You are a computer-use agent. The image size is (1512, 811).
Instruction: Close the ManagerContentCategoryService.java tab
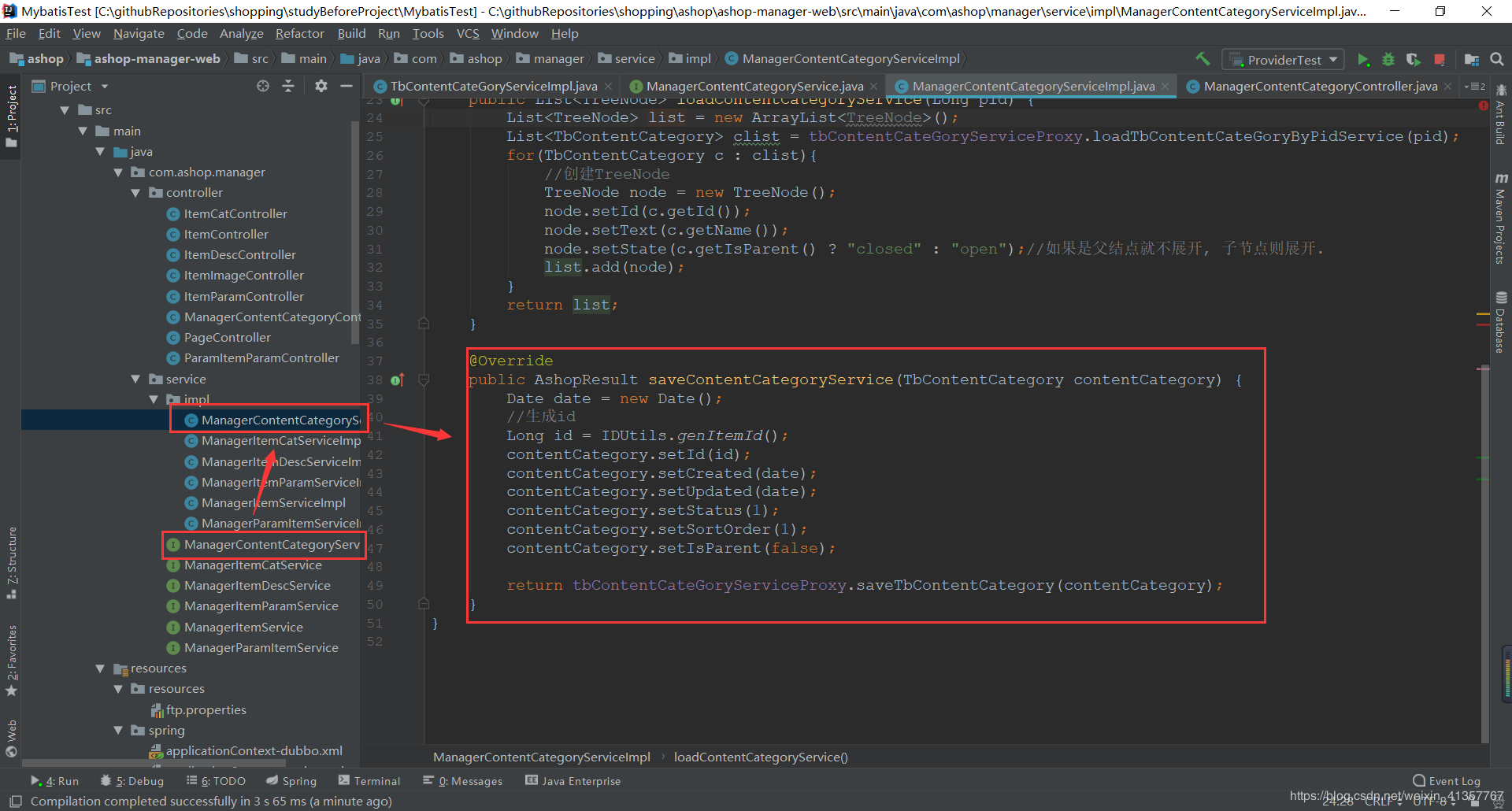(873, 87)
